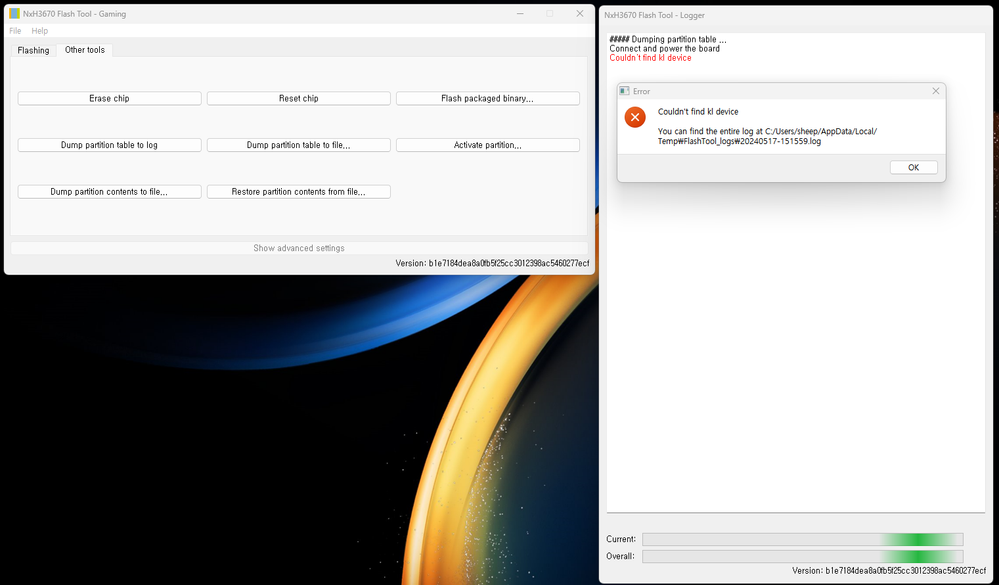This screenshot has height=585, width=999.
Task: Click the Erase chip button
Action: (x=109, y=97)
